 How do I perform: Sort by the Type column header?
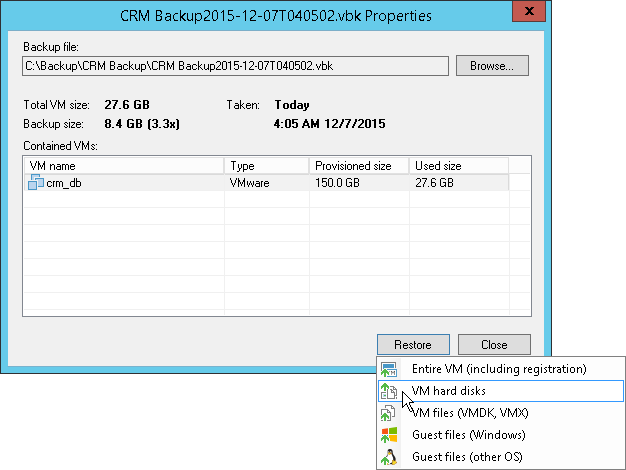267,166
